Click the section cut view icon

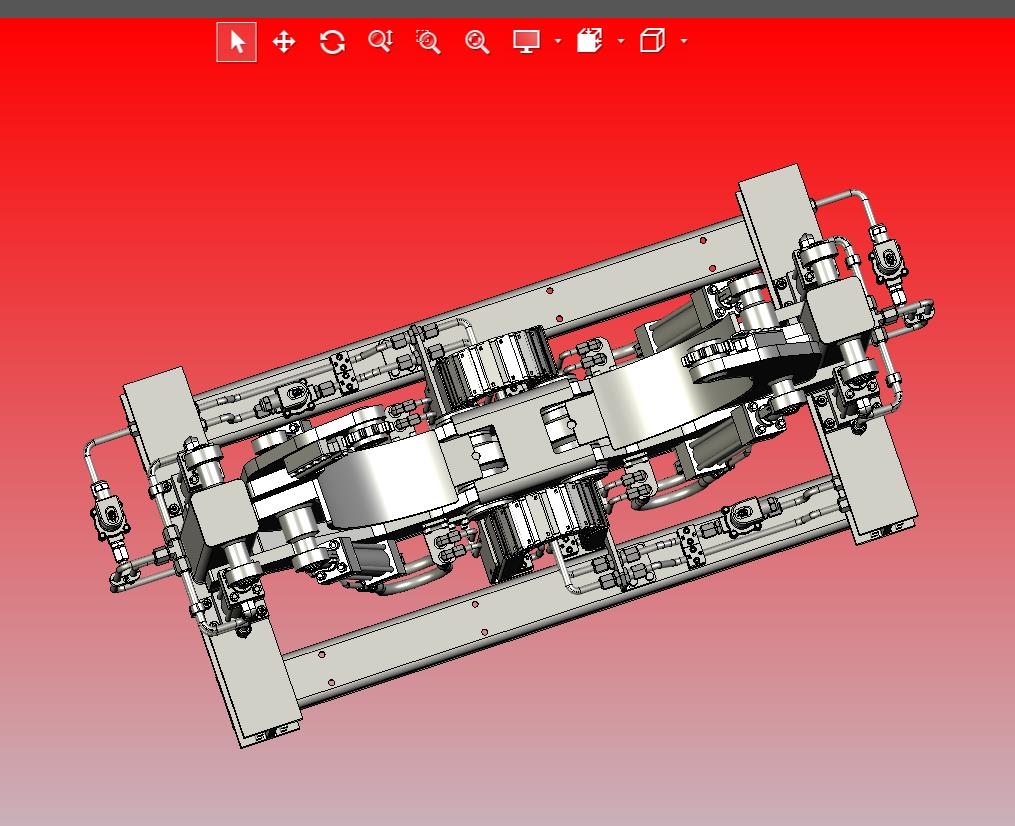tap(590, 41)
